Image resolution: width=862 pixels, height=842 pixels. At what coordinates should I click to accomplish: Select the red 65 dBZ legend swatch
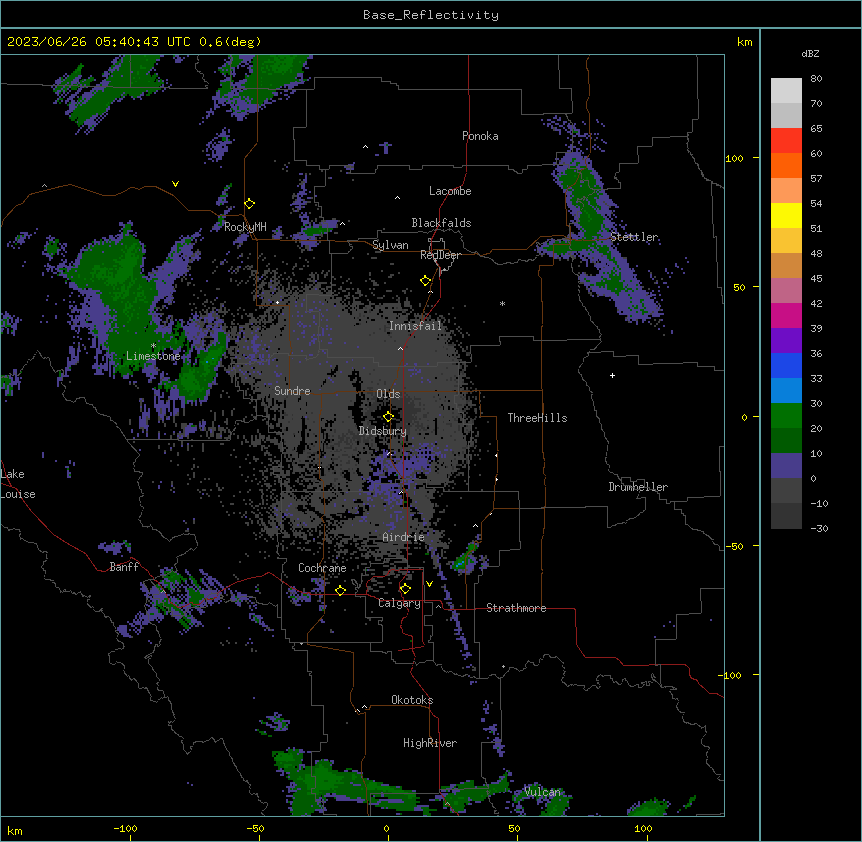pos(786,141)
